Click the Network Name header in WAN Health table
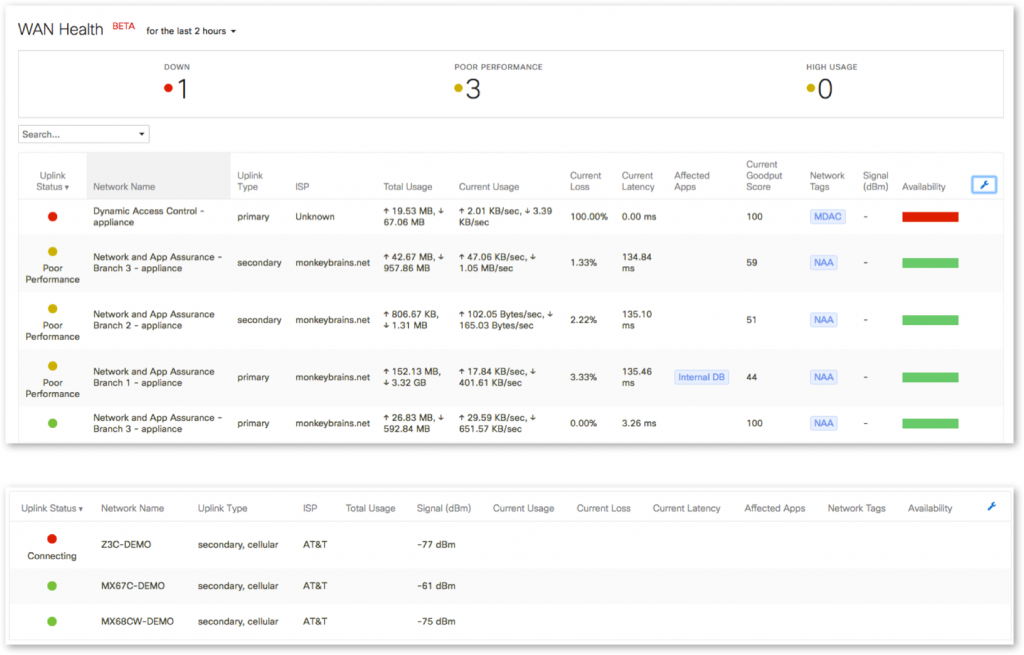This screenshot has width=1024, height=655. tap(124, 187)
